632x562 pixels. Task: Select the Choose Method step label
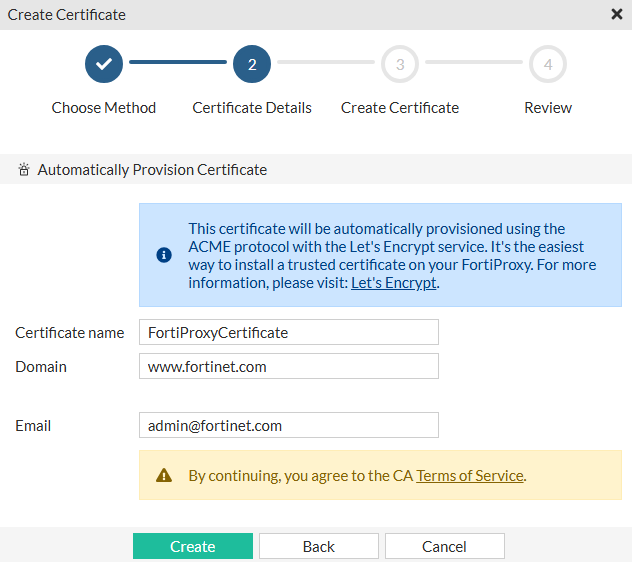tap(104, 108)
